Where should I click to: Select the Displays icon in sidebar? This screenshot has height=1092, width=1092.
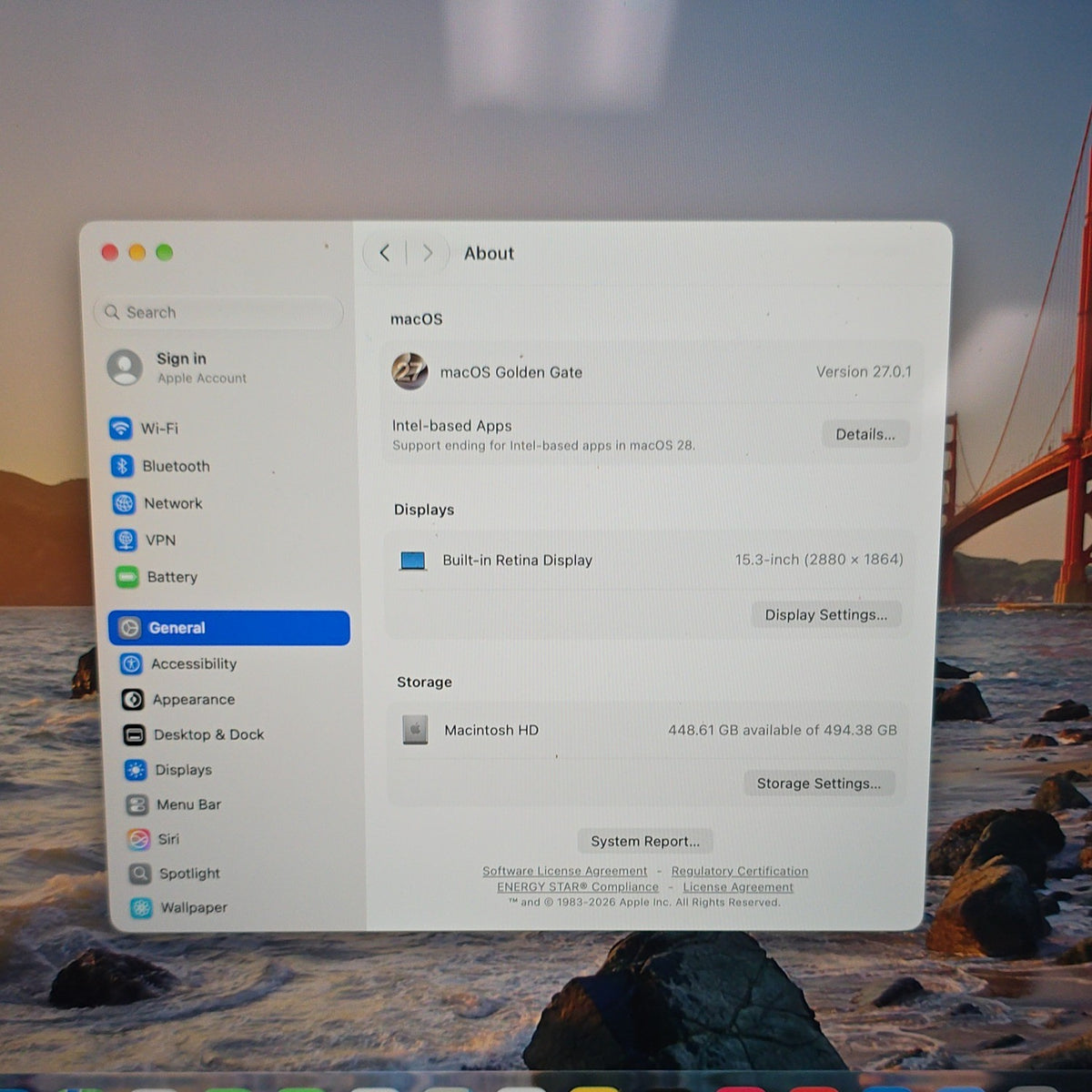(x=136, y=770)
